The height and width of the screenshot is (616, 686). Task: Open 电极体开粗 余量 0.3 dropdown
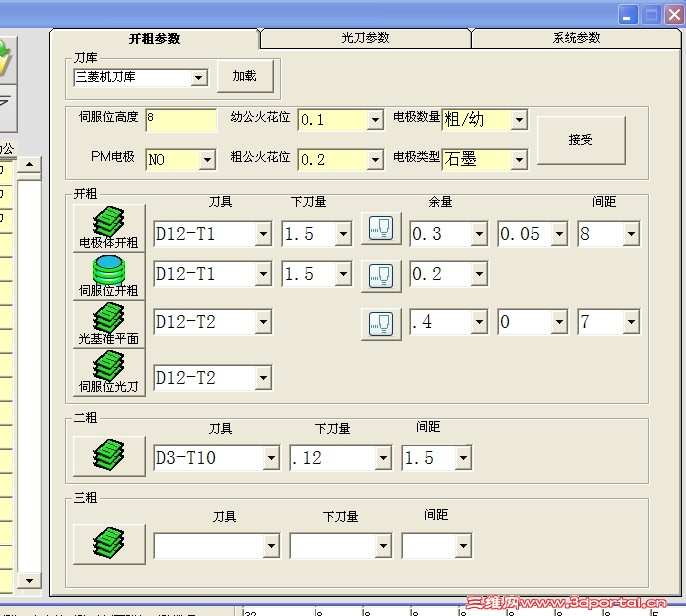point(479,234)
